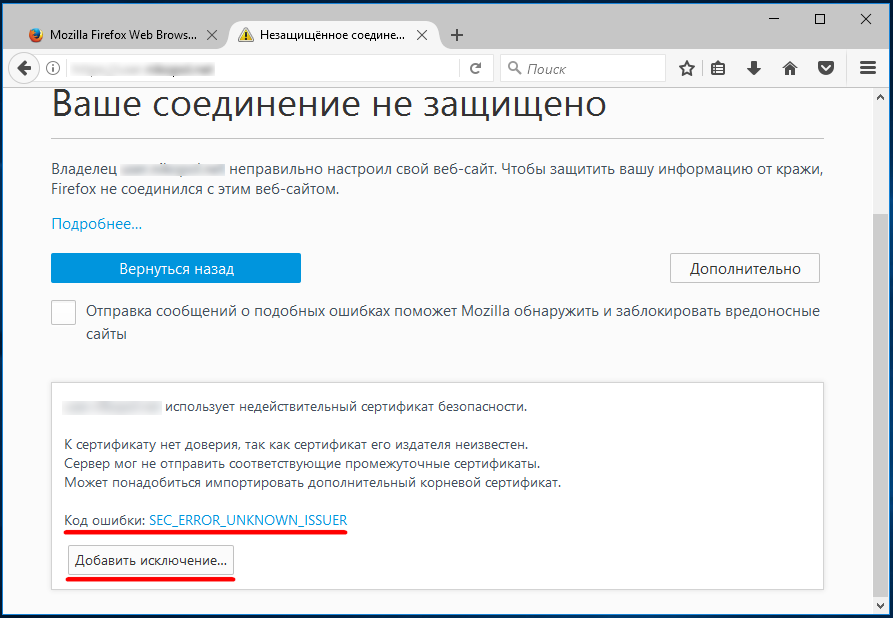
Task: Open the SEC_ERROR_UNKNOWN_ISSUER error code link
Action: (x=248, y=520)
